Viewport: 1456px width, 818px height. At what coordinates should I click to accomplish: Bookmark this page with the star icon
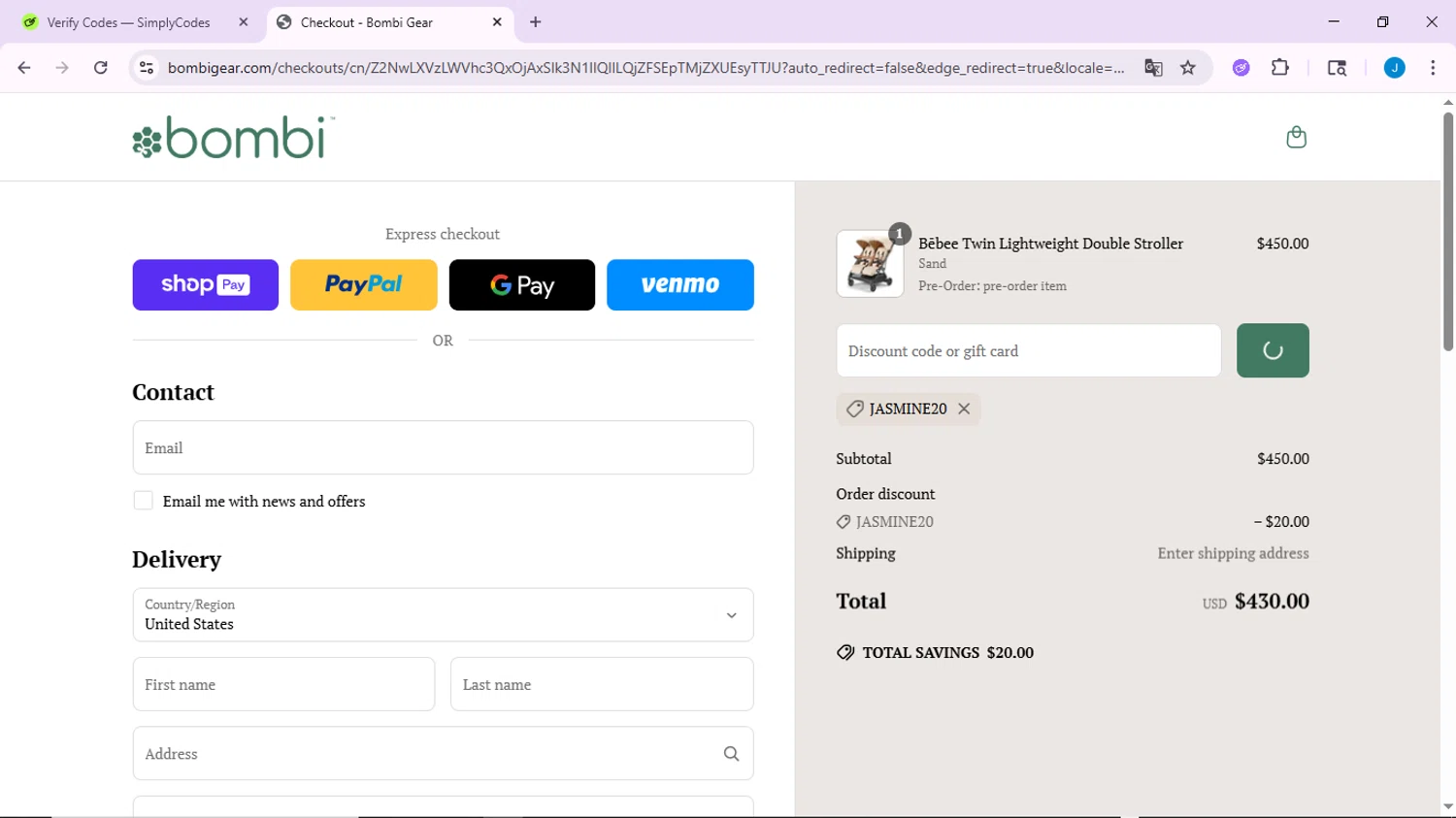click(1188, 68)
